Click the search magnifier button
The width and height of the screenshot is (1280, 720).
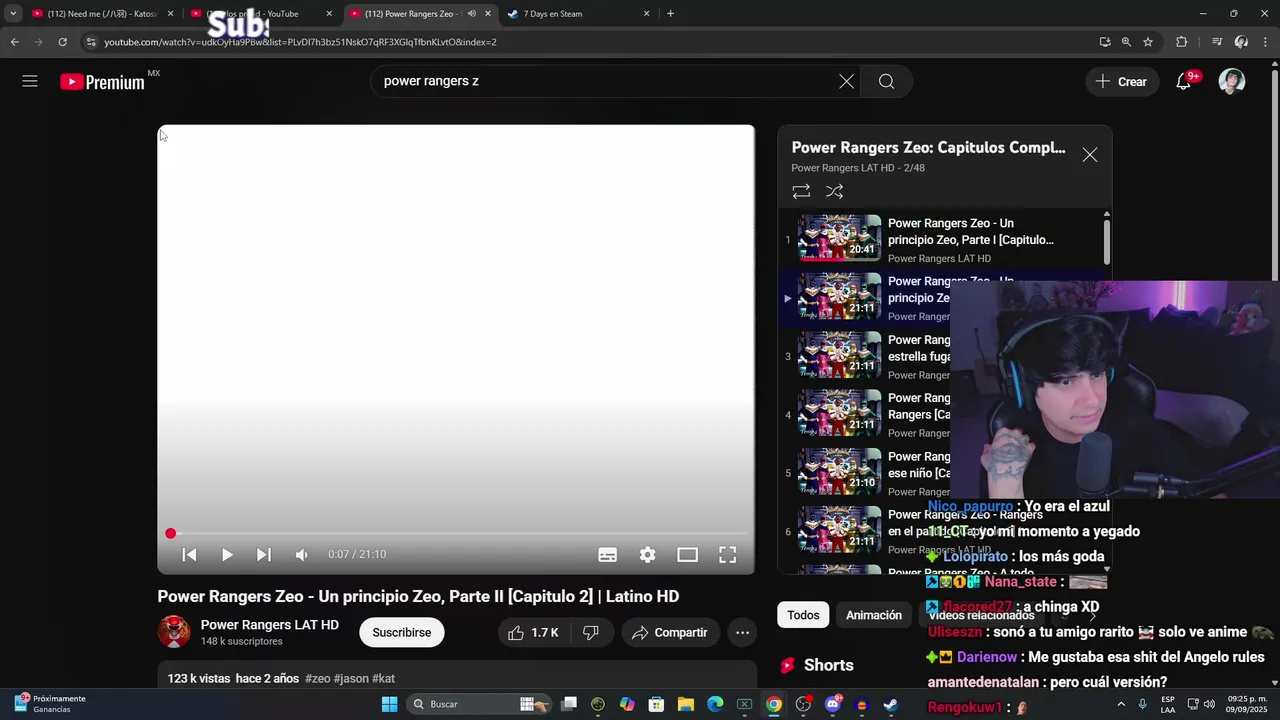click(x=886, y=81)
